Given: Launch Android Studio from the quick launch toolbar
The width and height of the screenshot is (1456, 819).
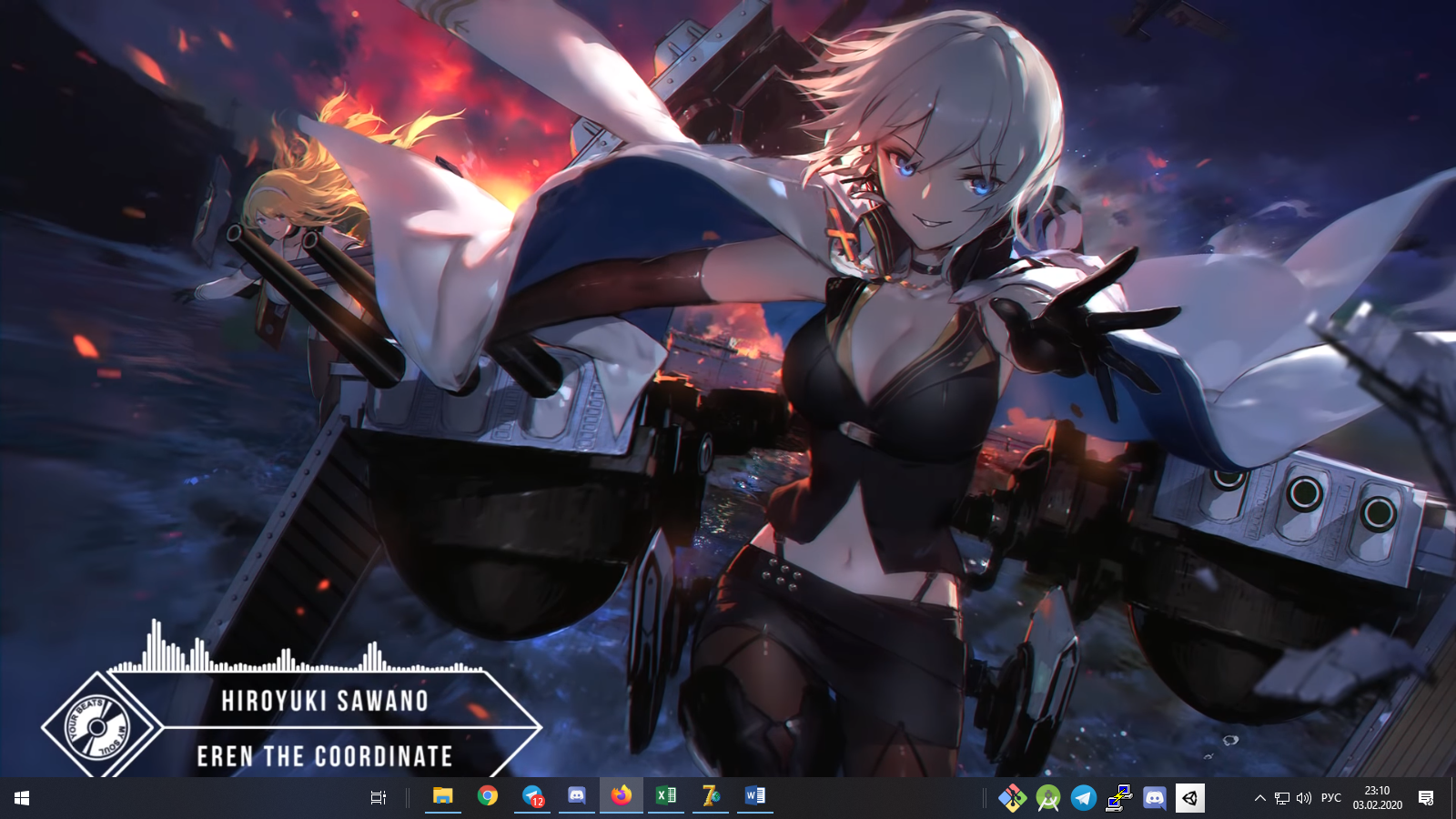Looking at the screenshot, I should pos(1048,798).
